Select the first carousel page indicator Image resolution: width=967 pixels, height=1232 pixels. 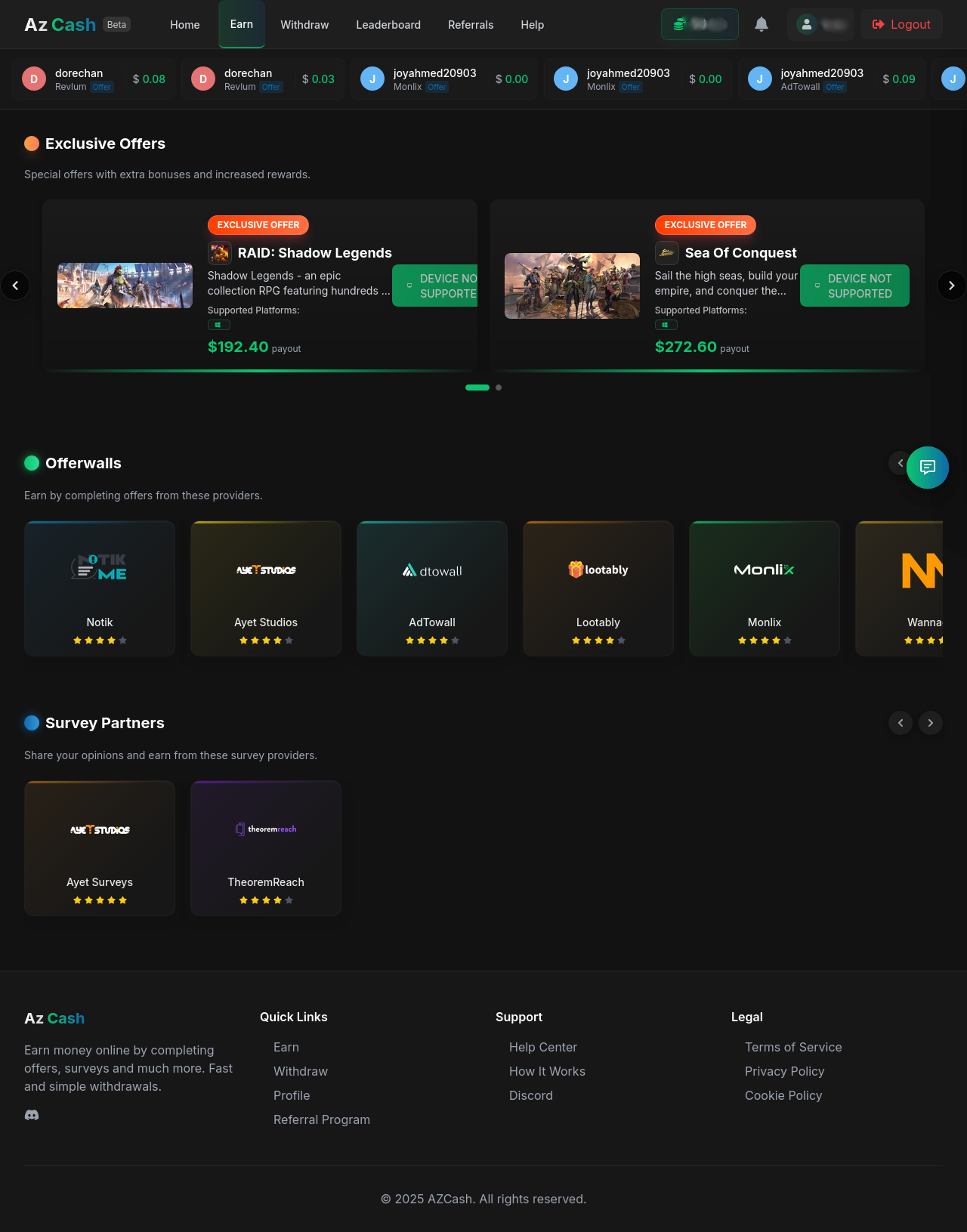[x=477, y=388]
